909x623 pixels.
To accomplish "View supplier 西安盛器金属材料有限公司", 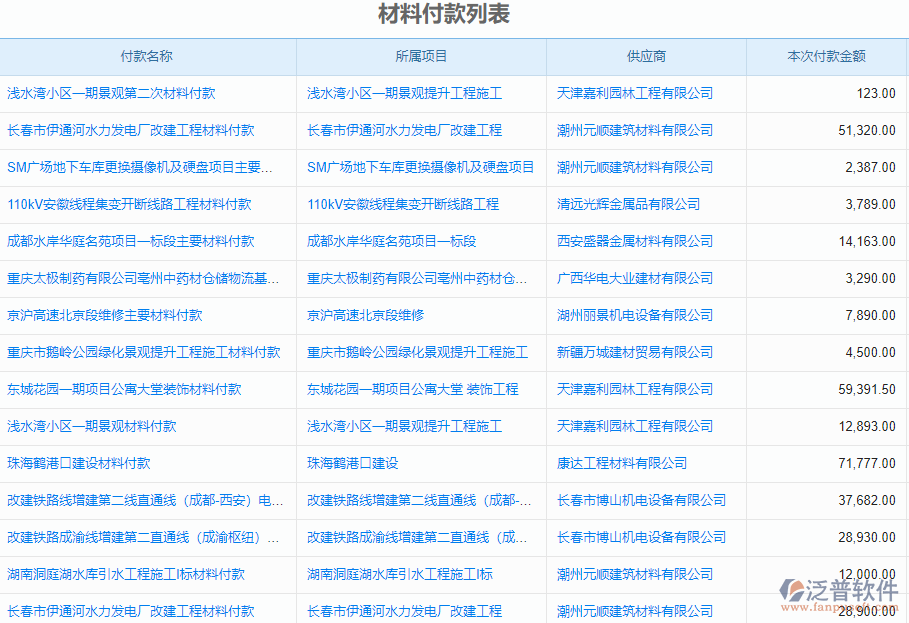I will tap(635, 241).
